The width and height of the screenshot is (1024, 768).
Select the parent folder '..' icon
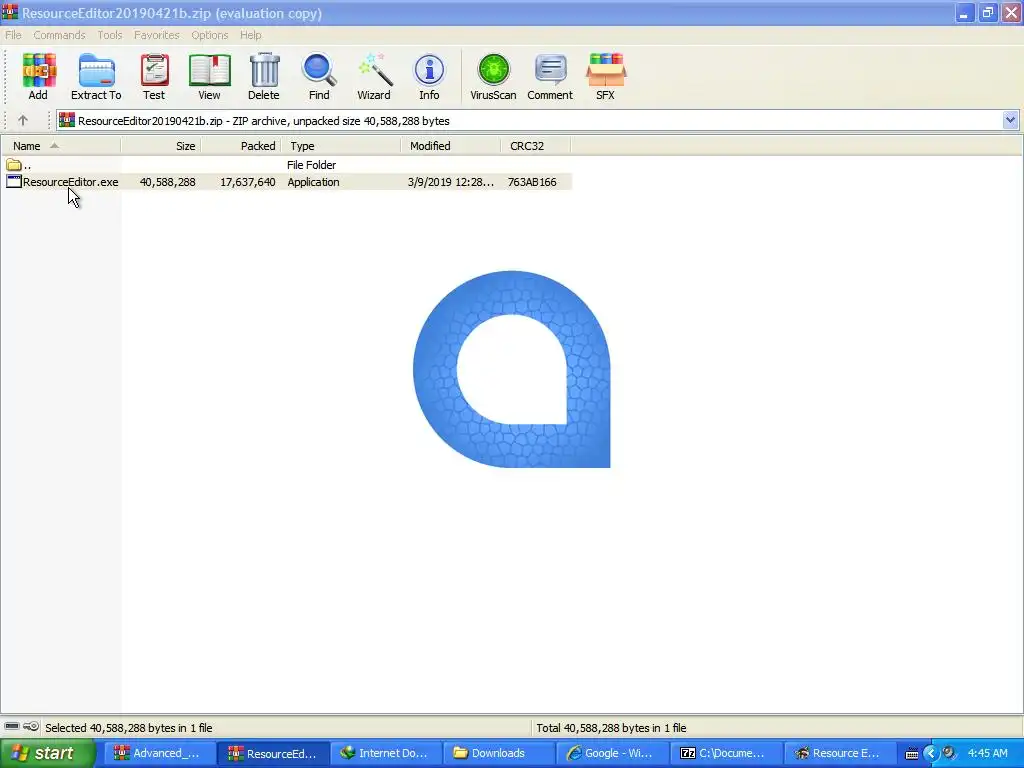point(14,165)
